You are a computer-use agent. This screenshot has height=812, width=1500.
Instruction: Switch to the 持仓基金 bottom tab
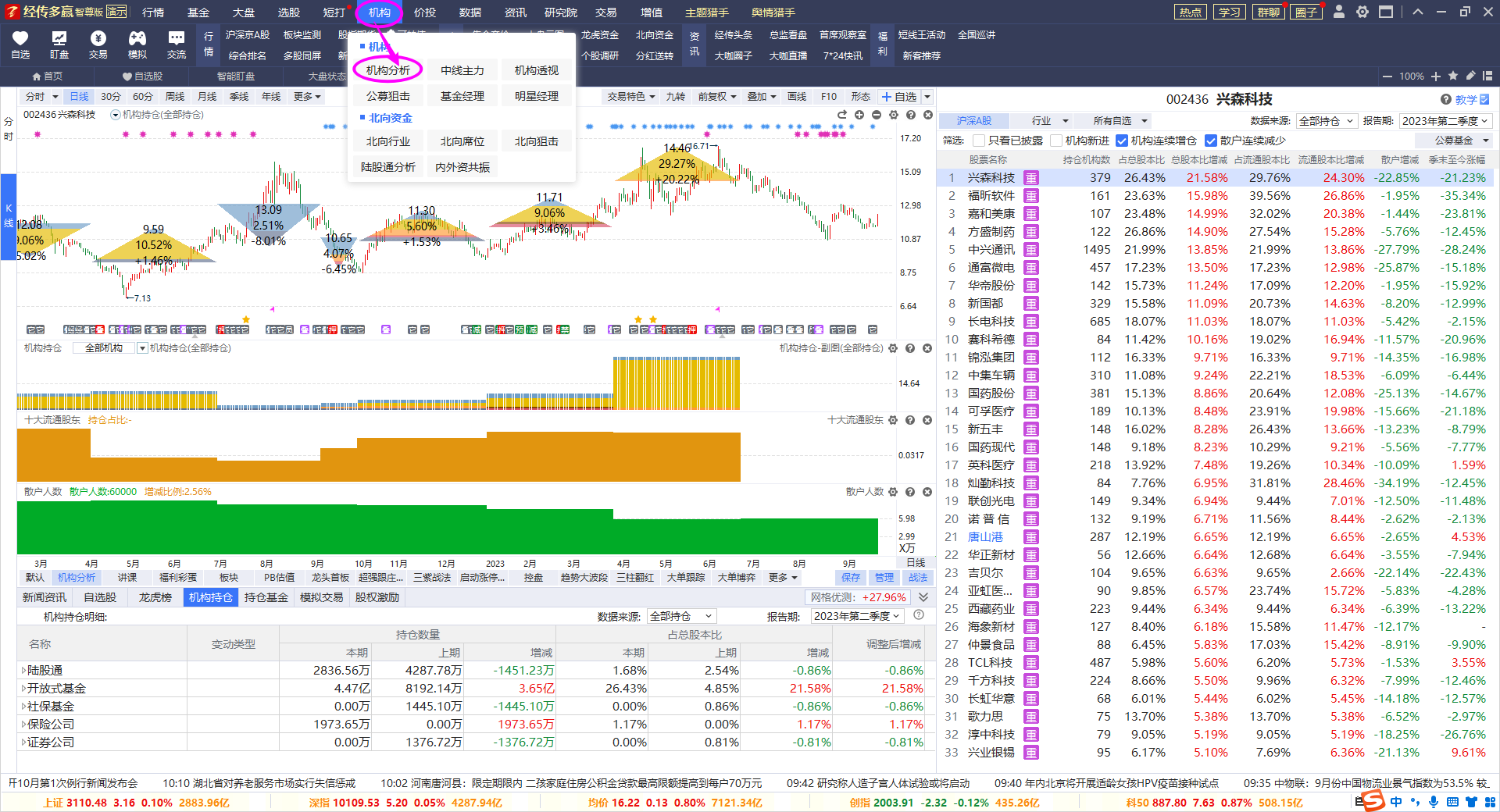[x=266, y=597]
